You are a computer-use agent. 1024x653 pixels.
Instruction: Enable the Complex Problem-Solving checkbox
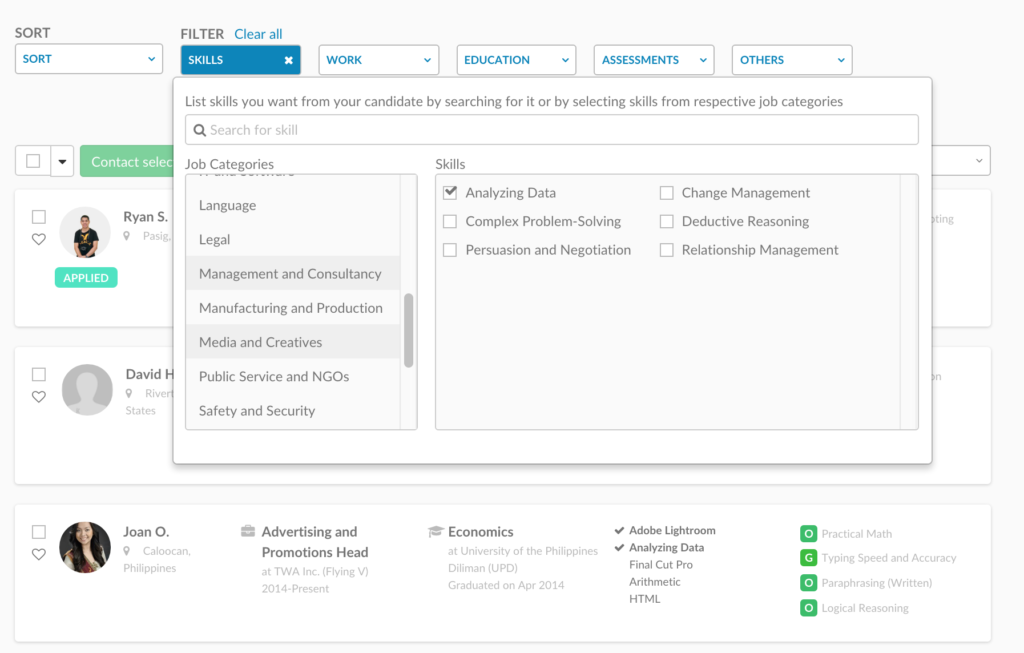(x=450, y=221)
